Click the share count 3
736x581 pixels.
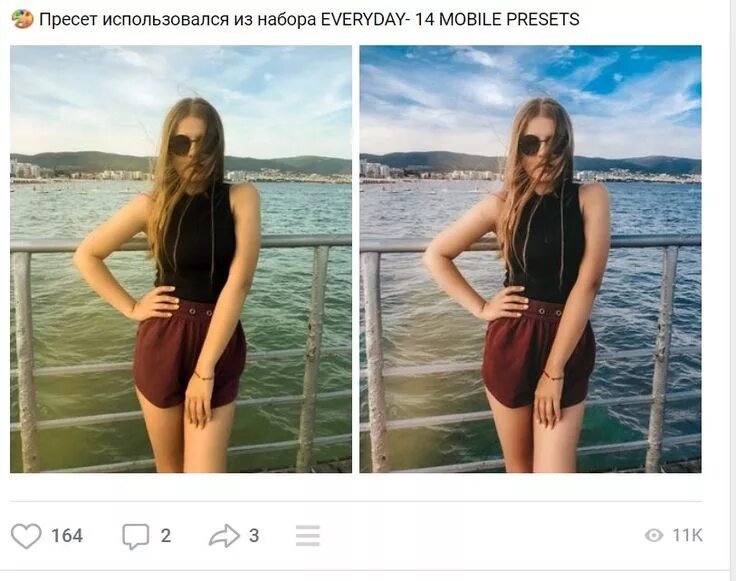(x=254, y=535)
